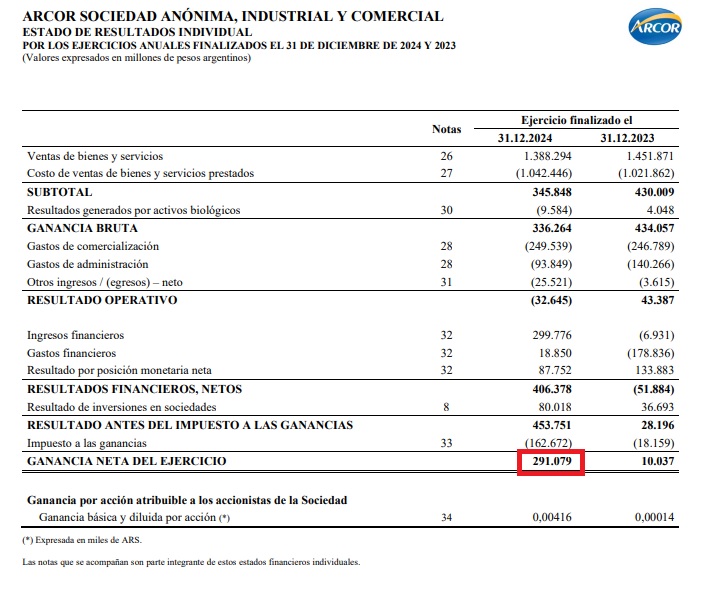This screenshot has height=615, width=716.
Task: Click the 31.12.2024 column header
Action: coord(525,138)
